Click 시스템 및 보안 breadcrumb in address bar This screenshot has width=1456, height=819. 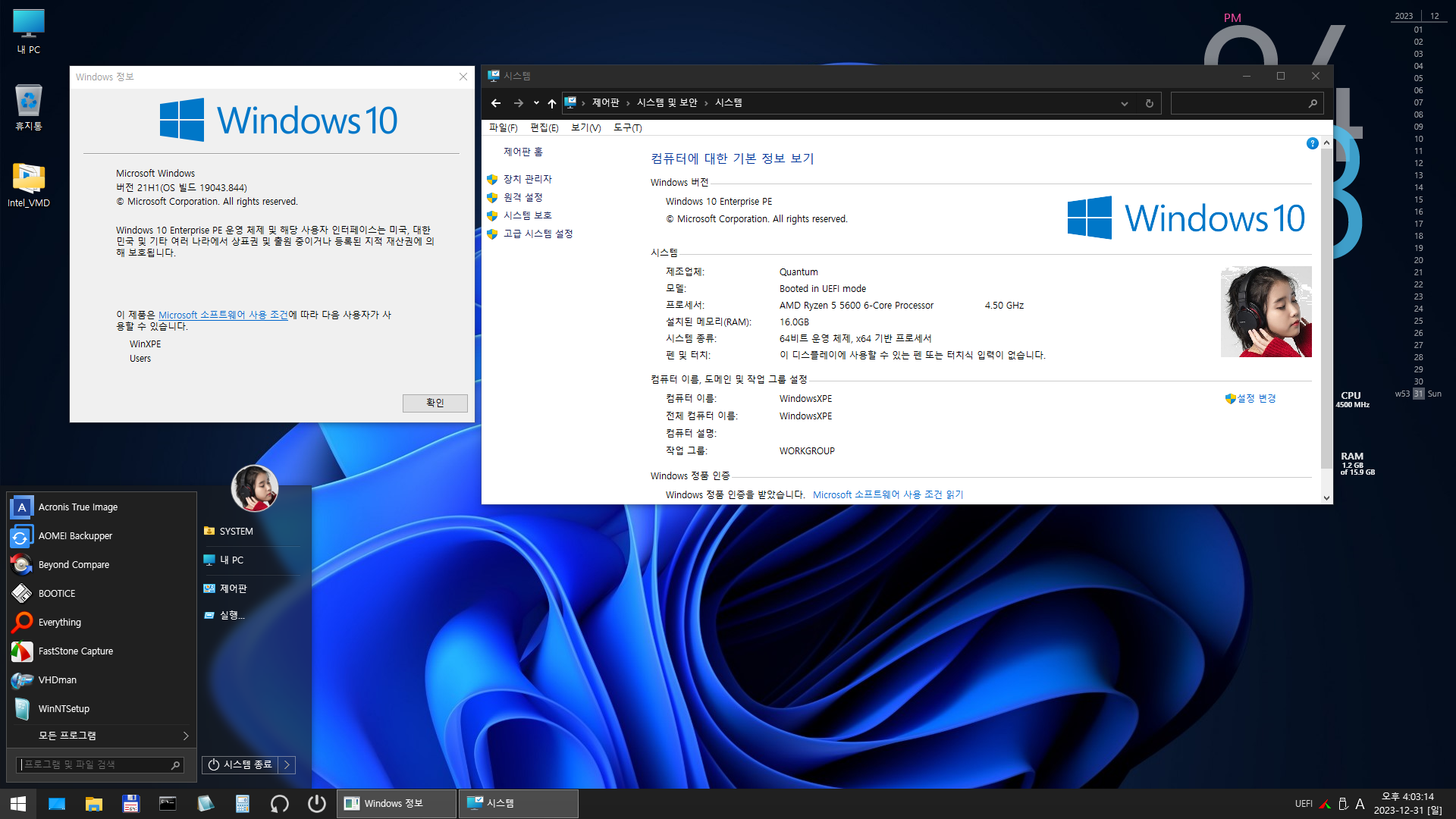pos(667,103)
